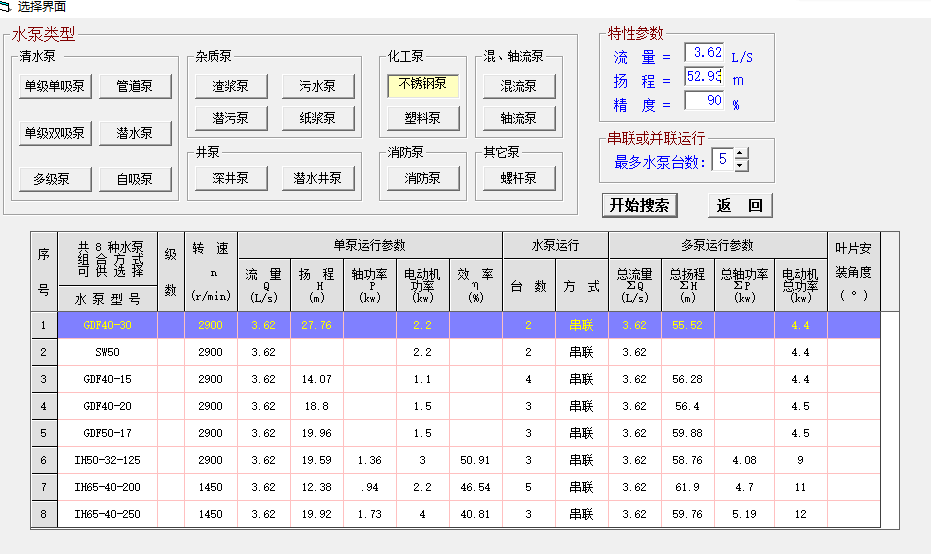Click the 59.88 total head cell

[x=688, y=433]
